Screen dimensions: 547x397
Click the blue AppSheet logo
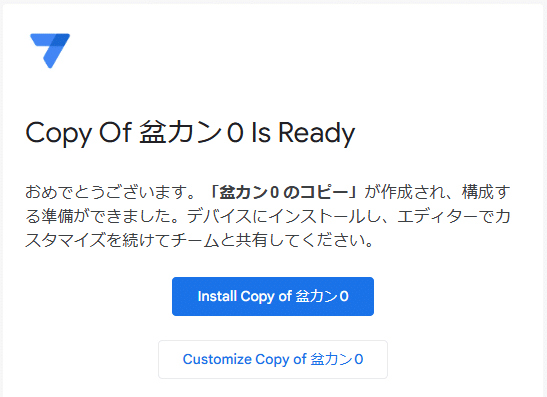pyautogui.click(x=50, y=51)
